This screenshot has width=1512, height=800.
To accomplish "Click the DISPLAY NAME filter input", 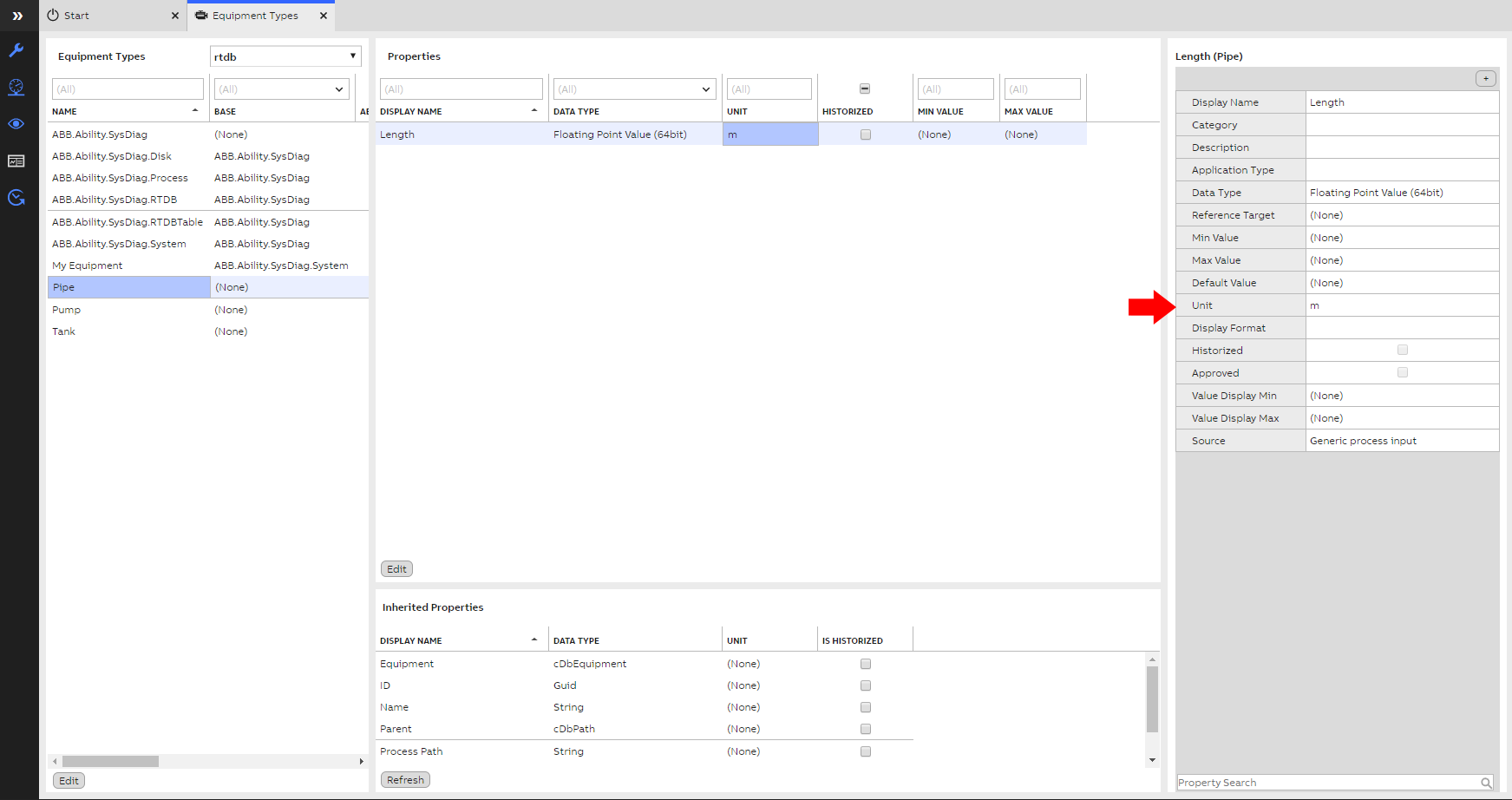I will 461,89.
